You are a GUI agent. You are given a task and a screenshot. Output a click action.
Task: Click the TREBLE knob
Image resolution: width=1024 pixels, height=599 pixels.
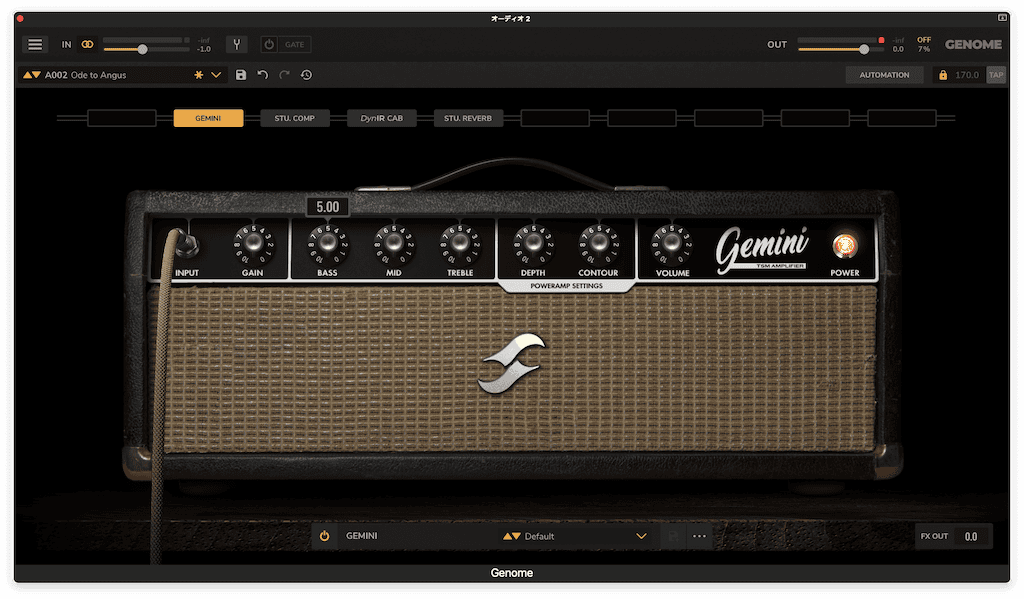[460, 243]
